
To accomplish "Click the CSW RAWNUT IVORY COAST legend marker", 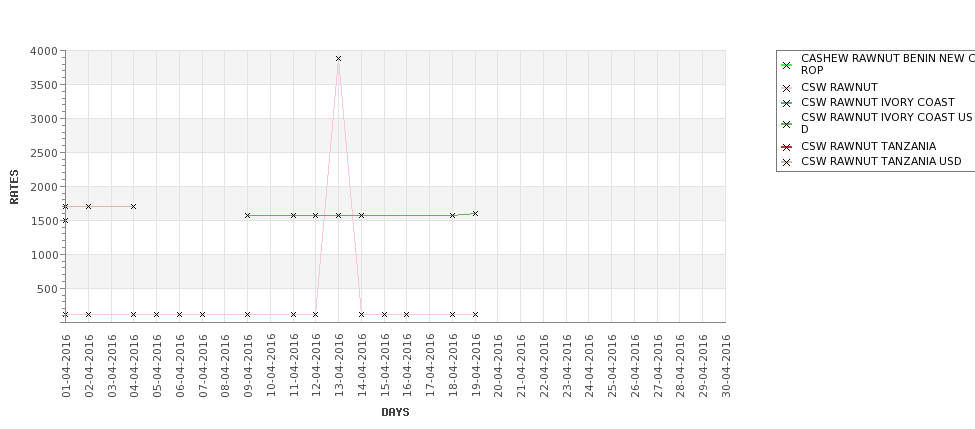I will tap(787, 103).
